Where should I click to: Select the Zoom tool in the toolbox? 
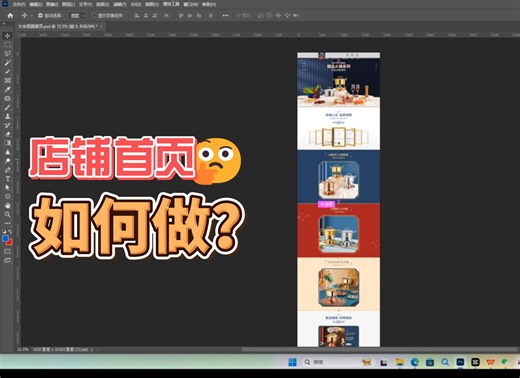[x=7, y=214]
